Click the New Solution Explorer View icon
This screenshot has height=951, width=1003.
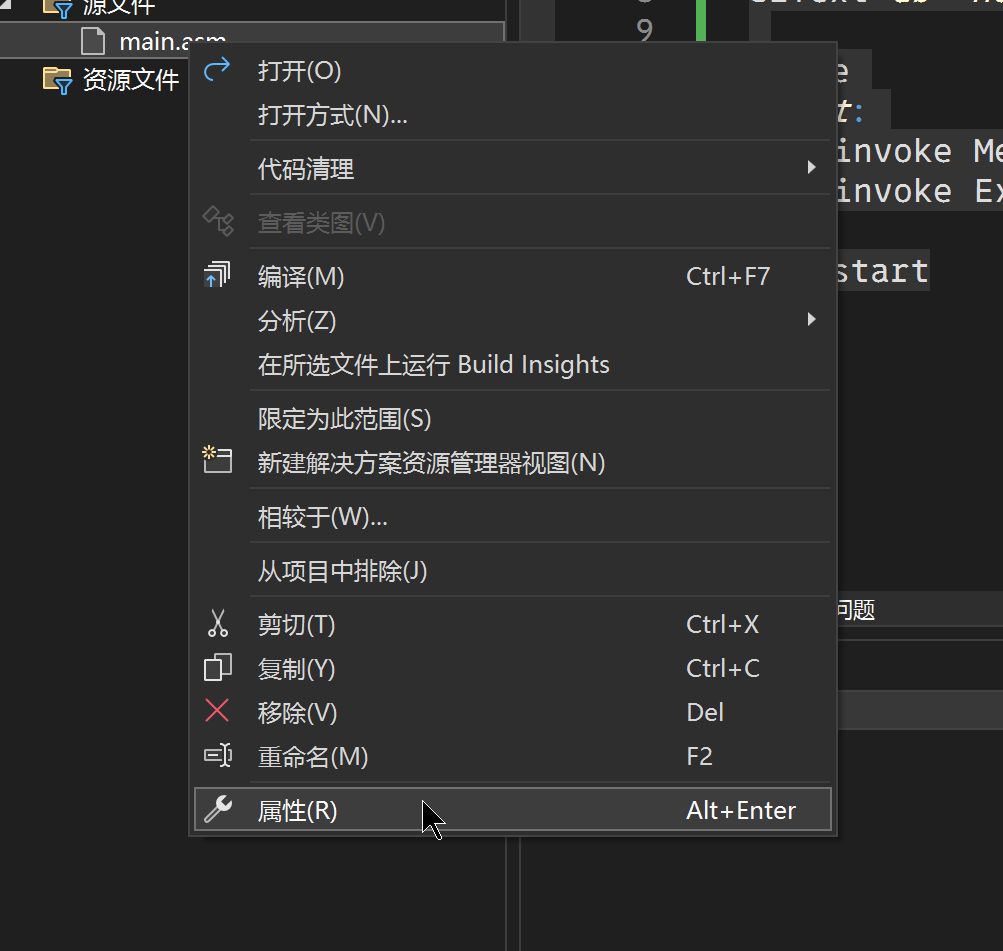click(x=217, y=461)
